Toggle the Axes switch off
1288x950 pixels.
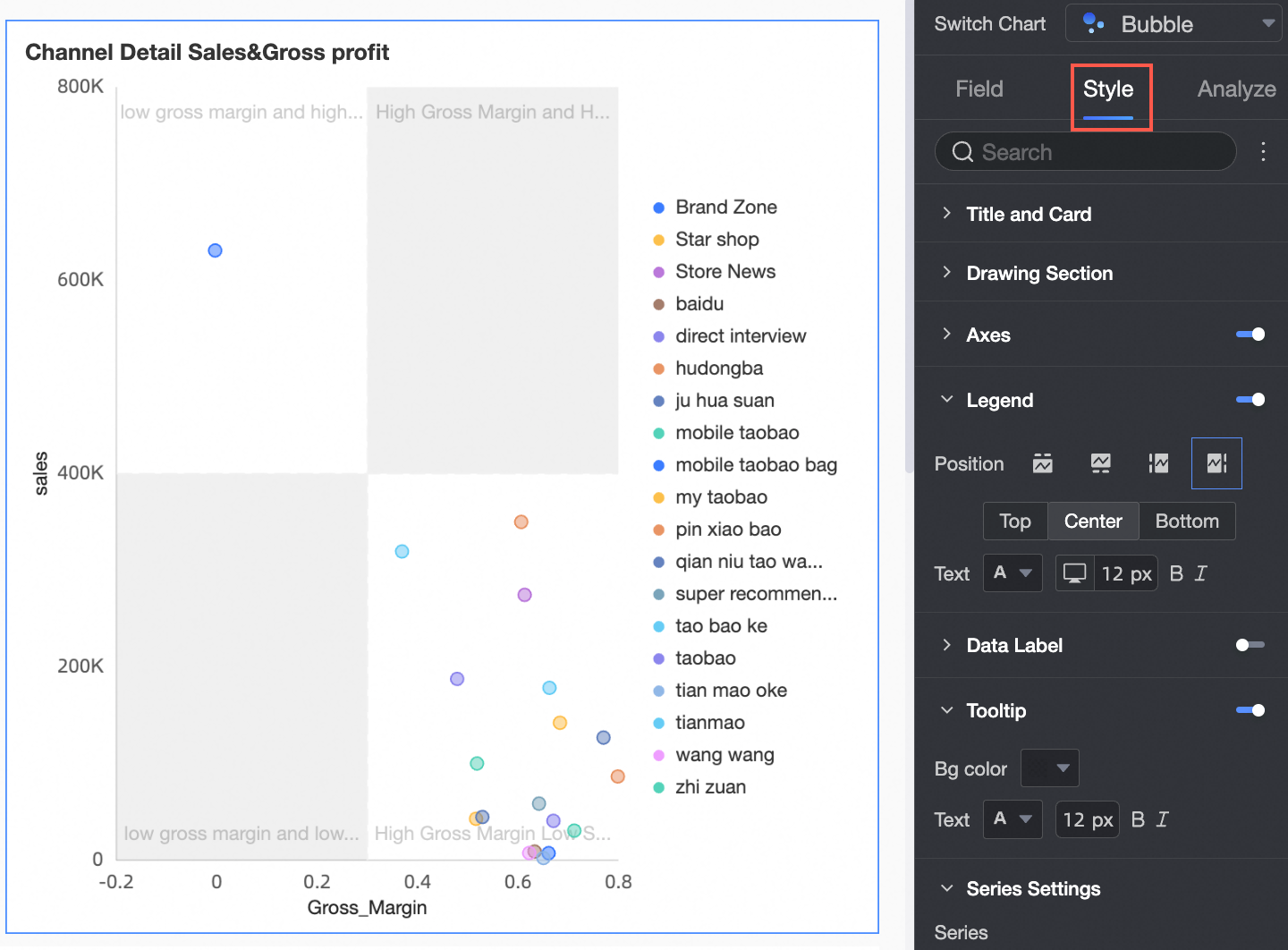tap(1250, 335)
